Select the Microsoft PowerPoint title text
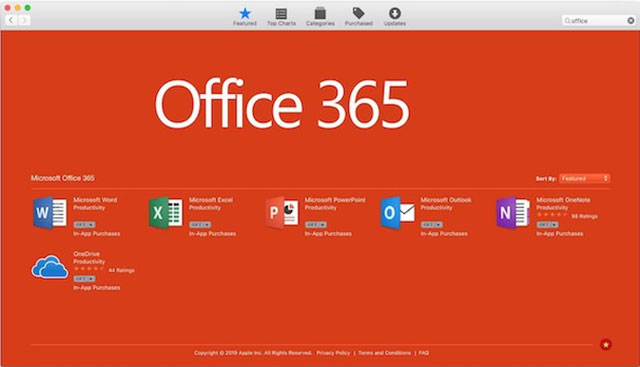 click(335, 200)
